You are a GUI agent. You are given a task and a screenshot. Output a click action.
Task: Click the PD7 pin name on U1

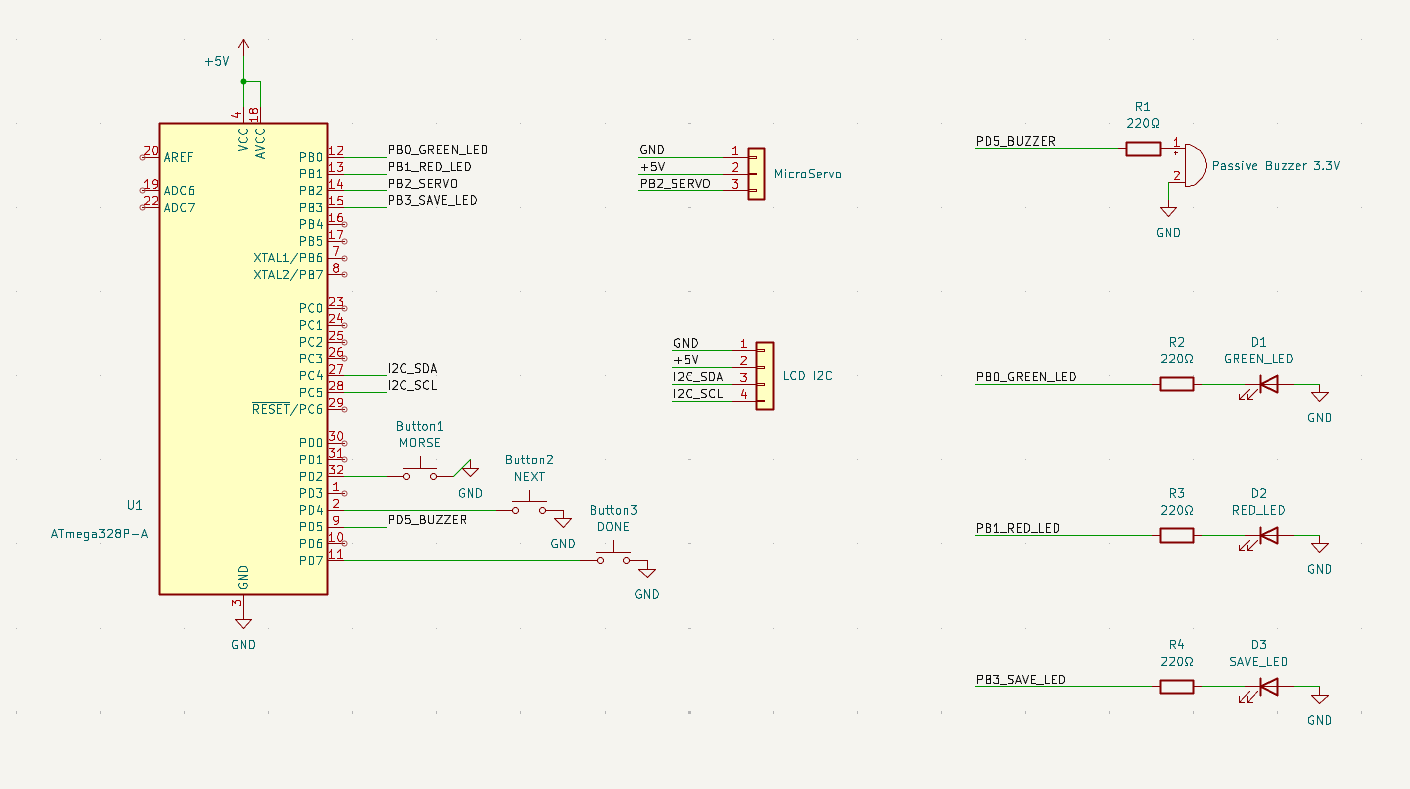tap(311, 560)
